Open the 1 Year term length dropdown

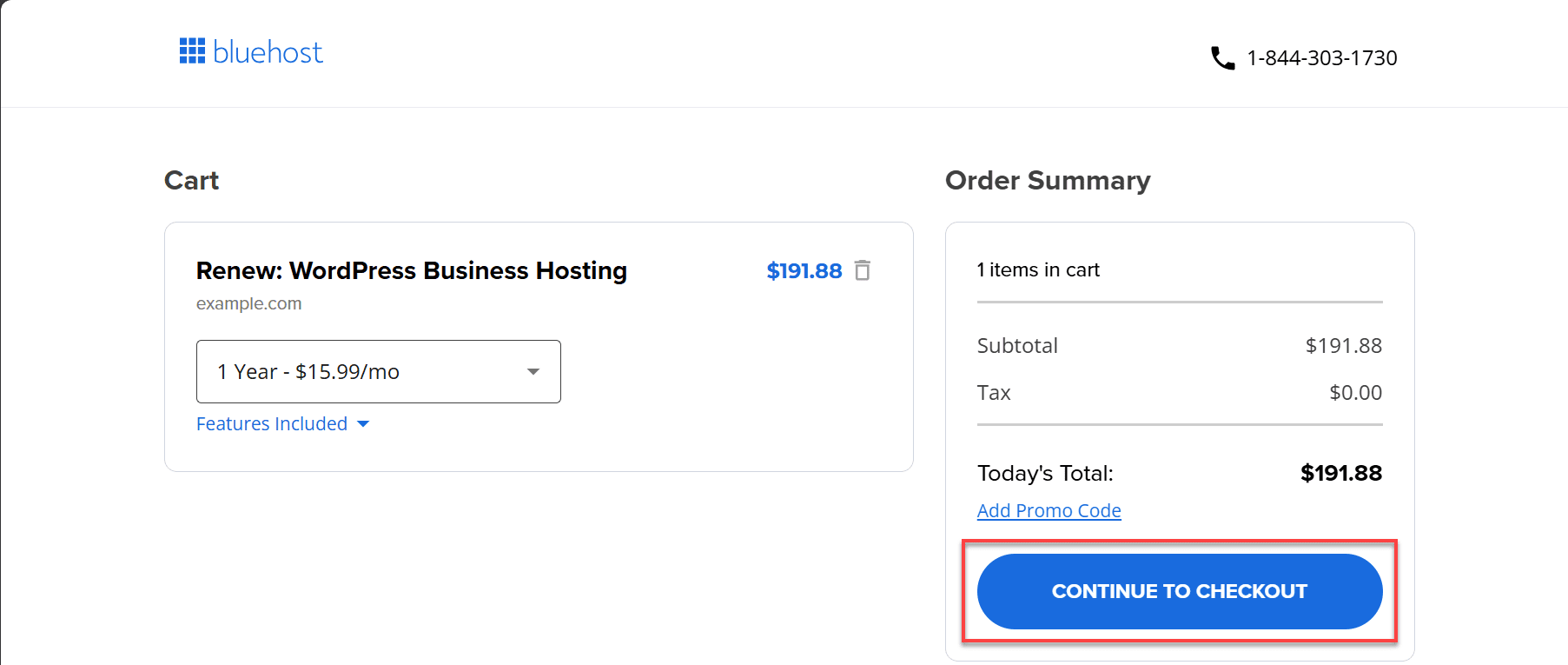(378, 372)
